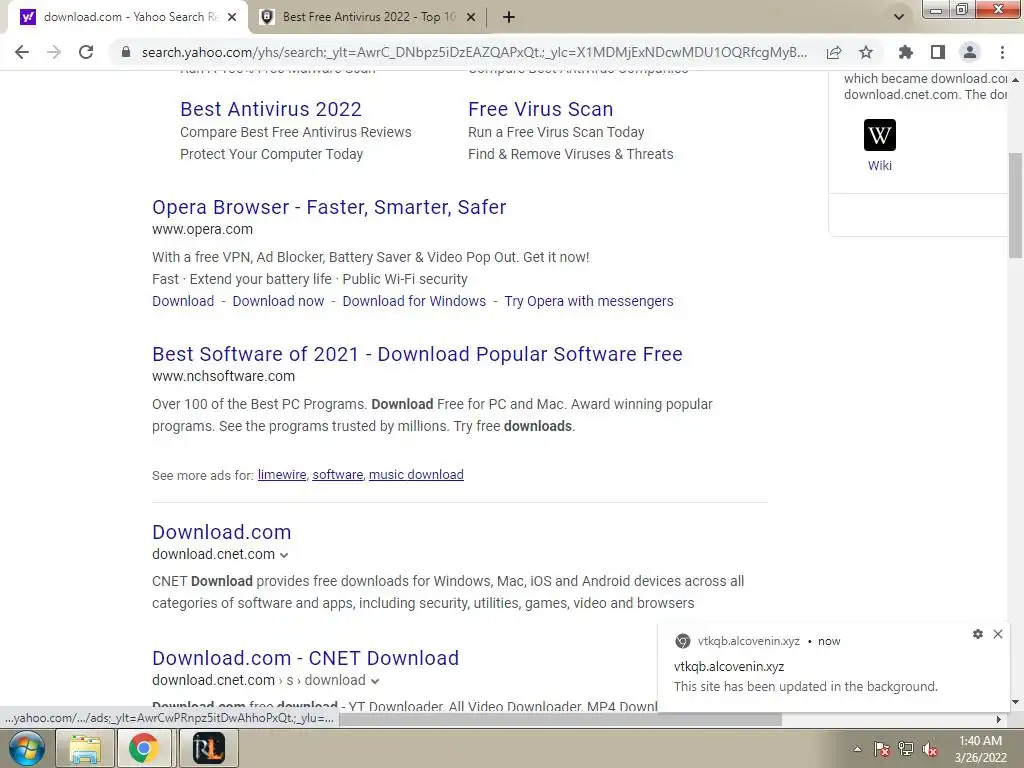Screen dimensions: 1024x768
Task: Click the network tray icon
Action: [906, 749]
